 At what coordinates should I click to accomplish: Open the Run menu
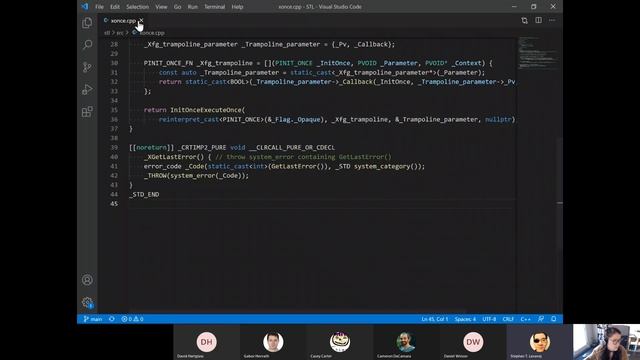pyautogui.click(x=193, y=7)
